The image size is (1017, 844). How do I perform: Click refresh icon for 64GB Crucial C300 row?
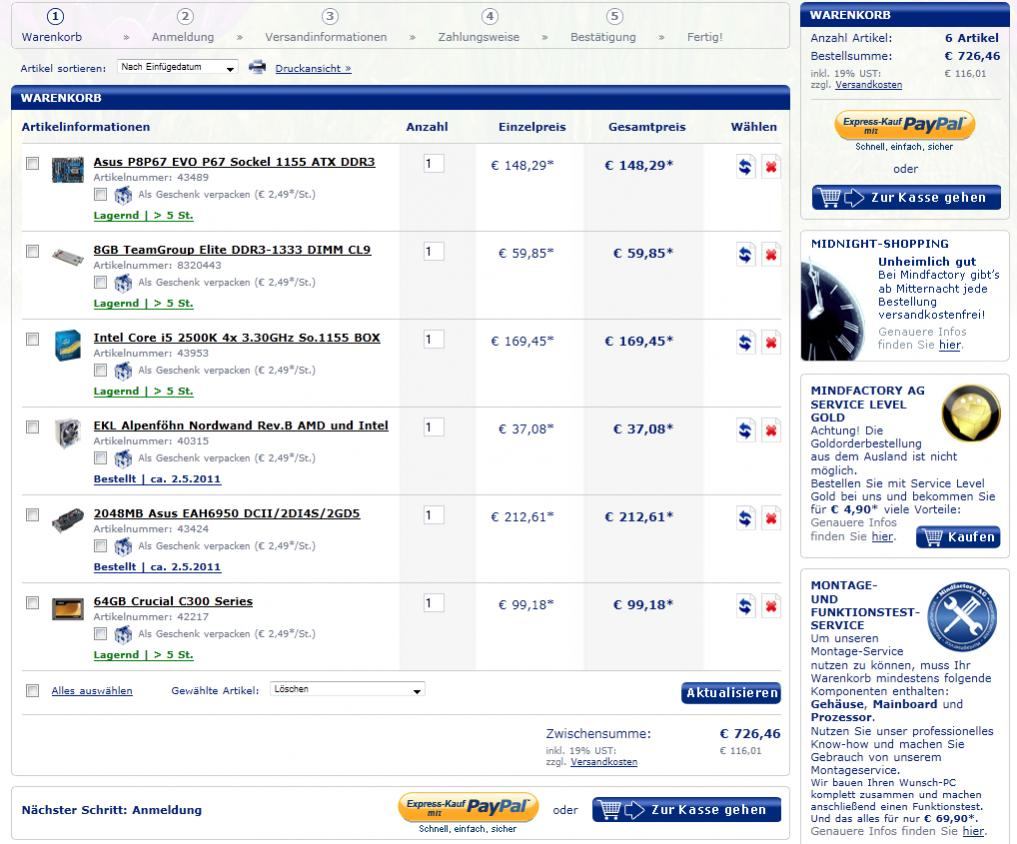click(745, 606)
